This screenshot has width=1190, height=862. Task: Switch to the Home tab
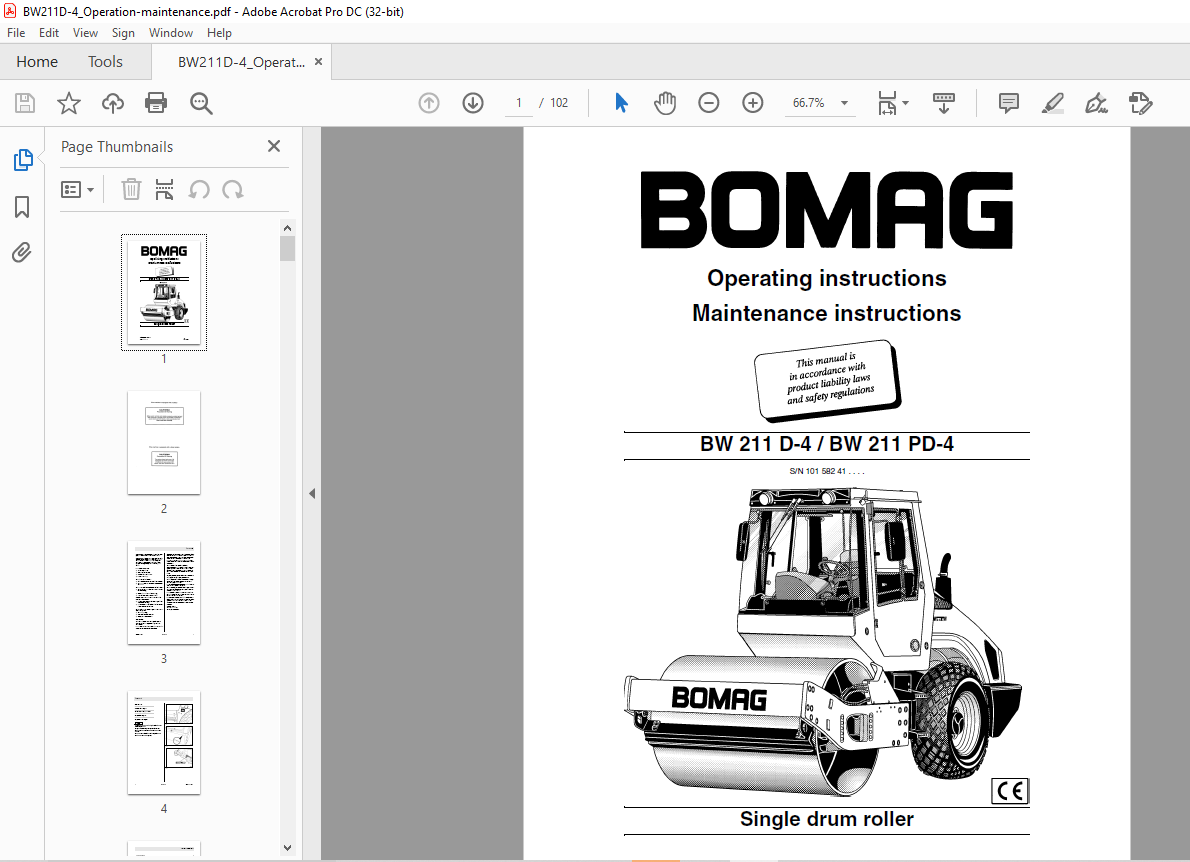point(37,61)
